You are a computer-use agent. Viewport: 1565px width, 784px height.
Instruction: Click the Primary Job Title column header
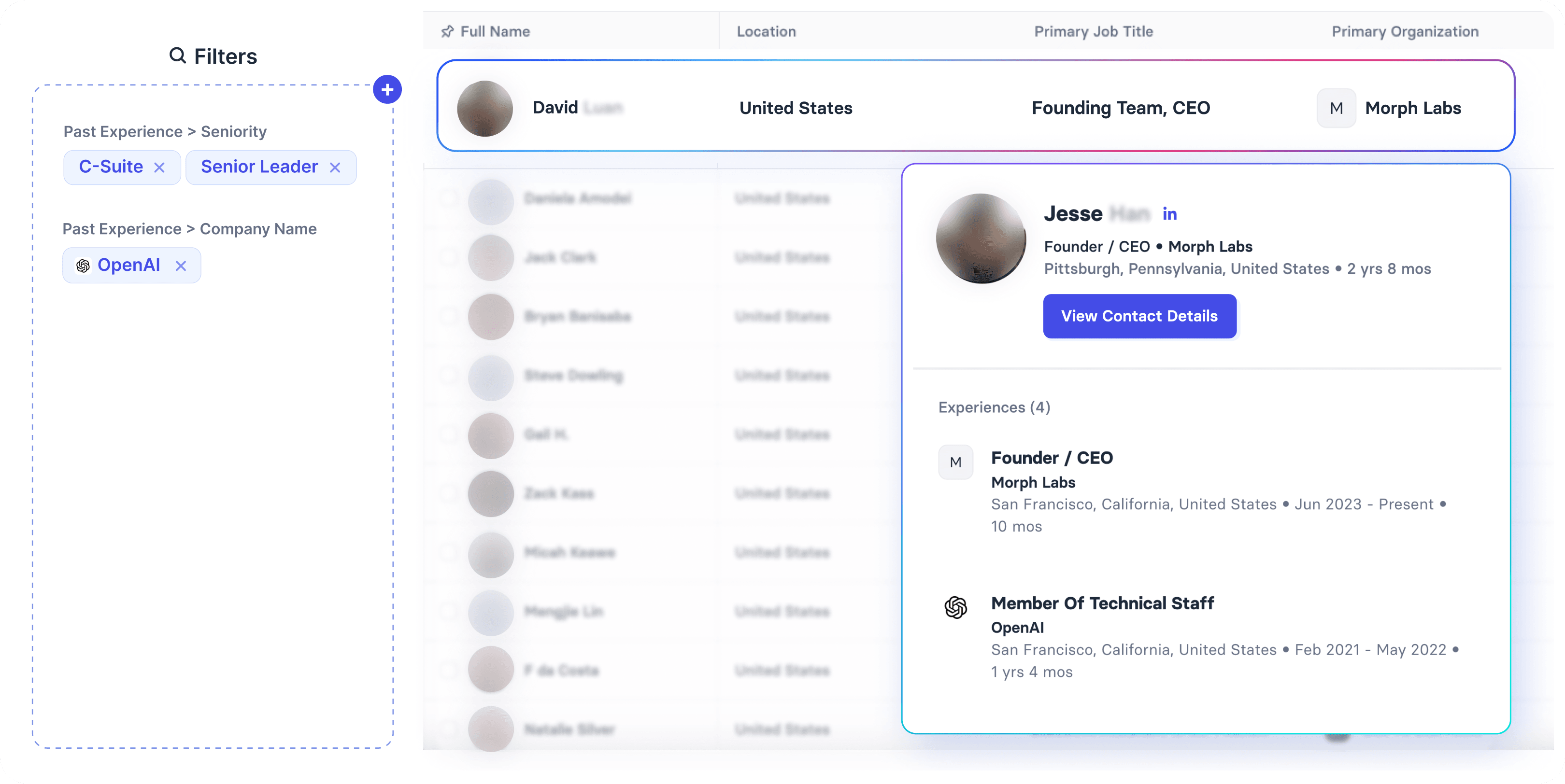[x=1094, y=31]
